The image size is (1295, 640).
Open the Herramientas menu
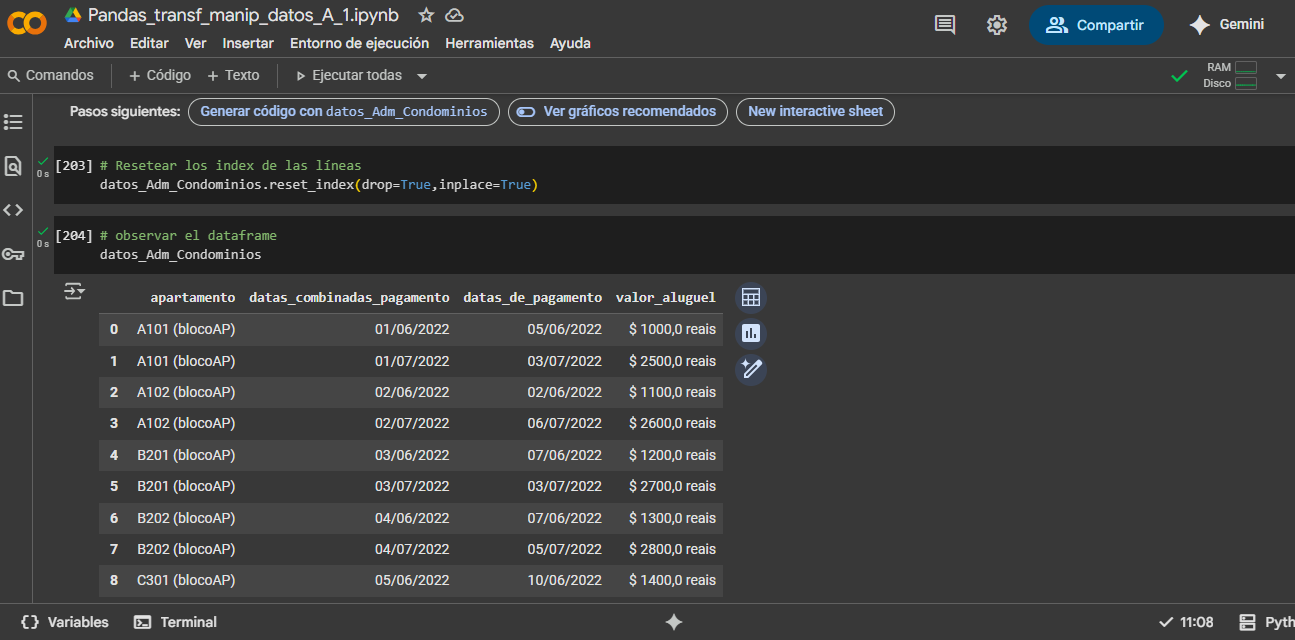[489, 43]
